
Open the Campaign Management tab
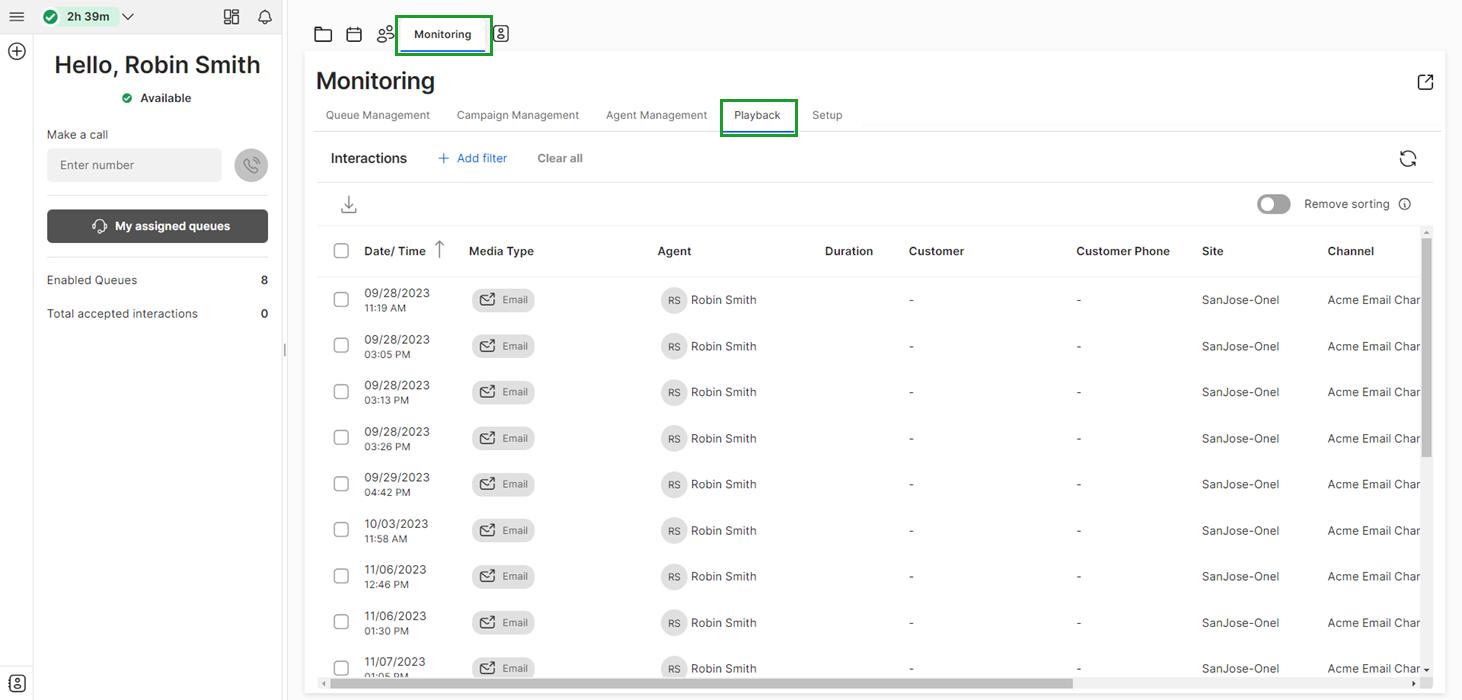tap(518, 115)
